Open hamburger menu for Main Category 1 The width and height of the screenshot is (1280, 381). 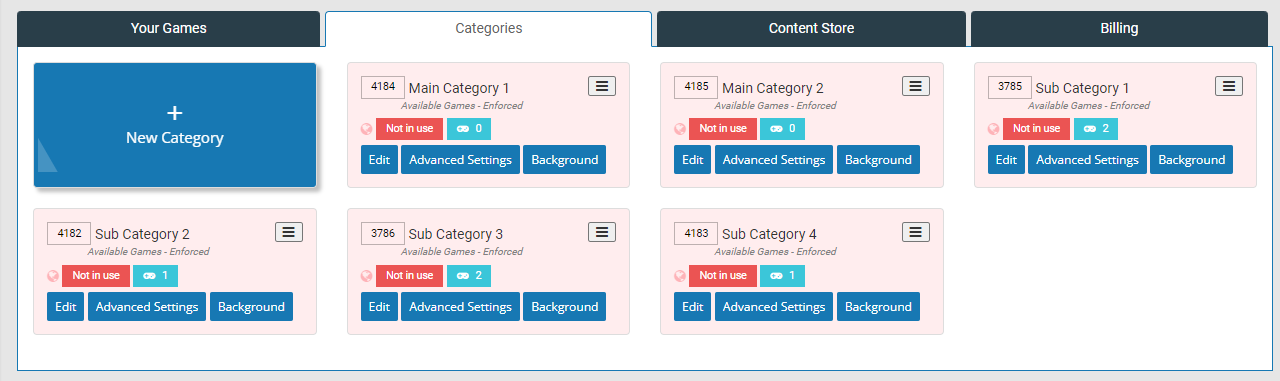coord(602,86)
